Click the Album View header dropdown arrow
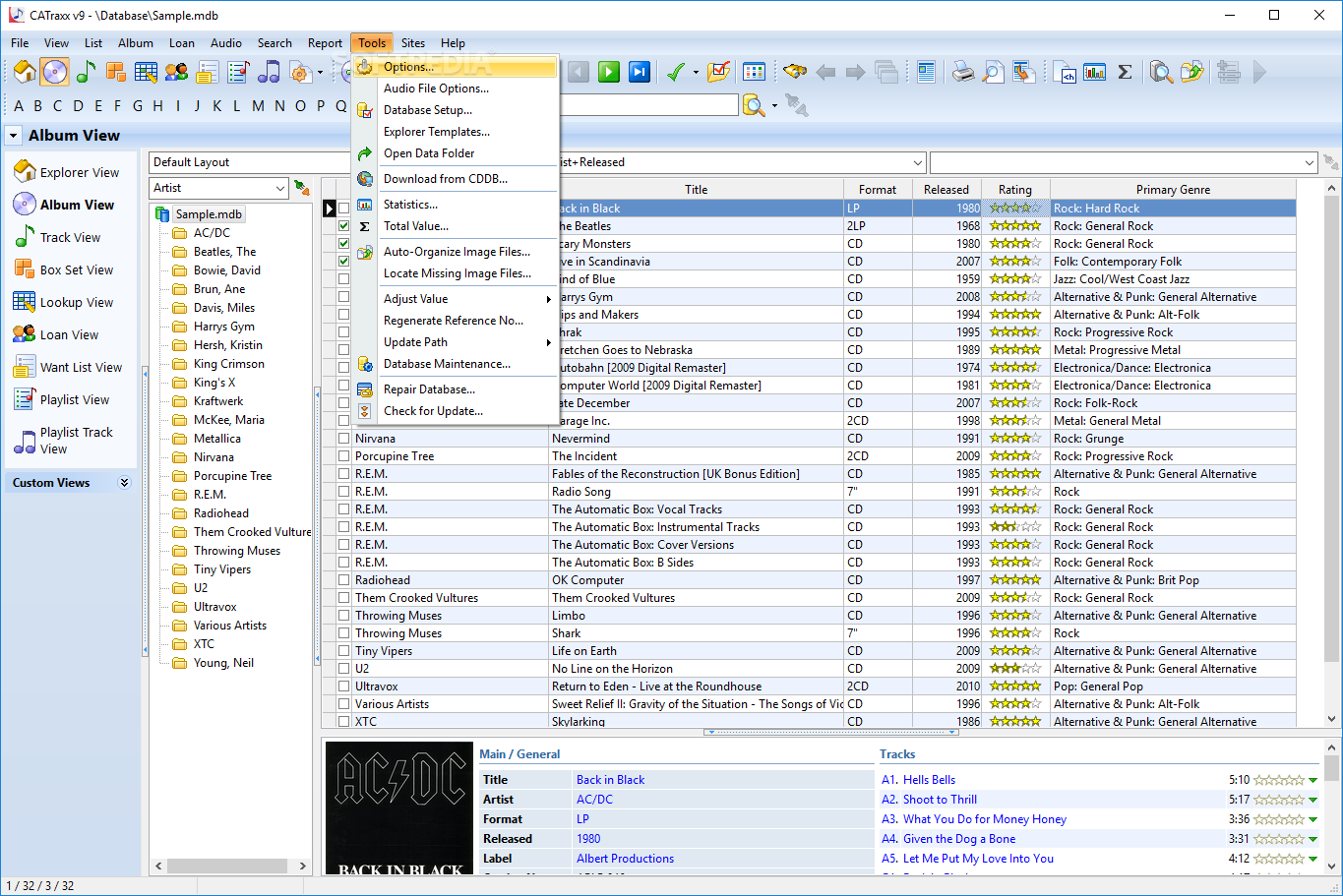The image size is (1343, 896). coord(14,136)
